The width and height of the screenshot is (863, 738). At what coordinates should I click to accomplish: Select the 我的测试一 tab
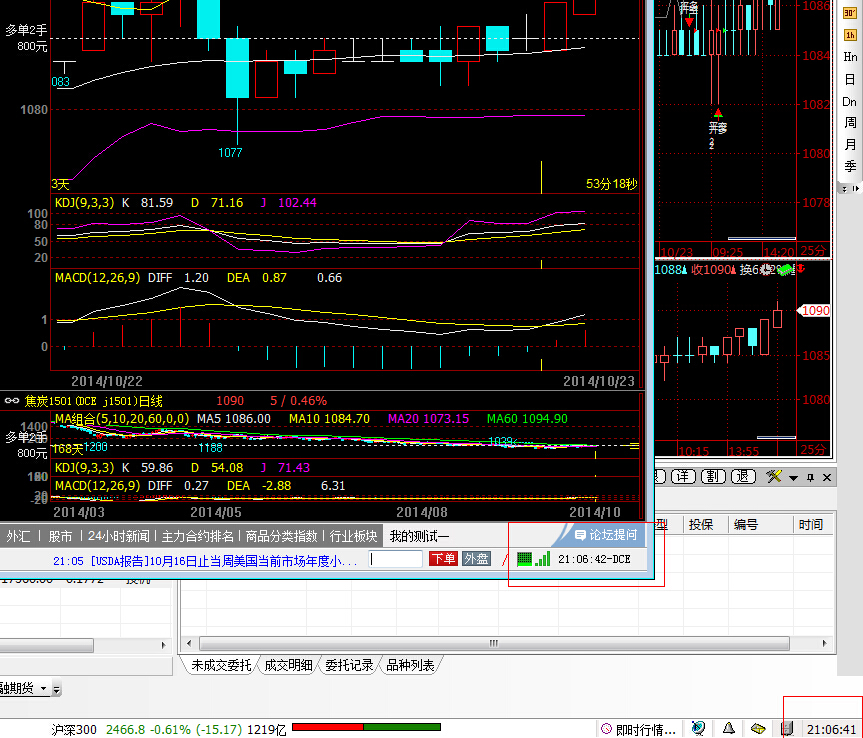tap(419, 536)
